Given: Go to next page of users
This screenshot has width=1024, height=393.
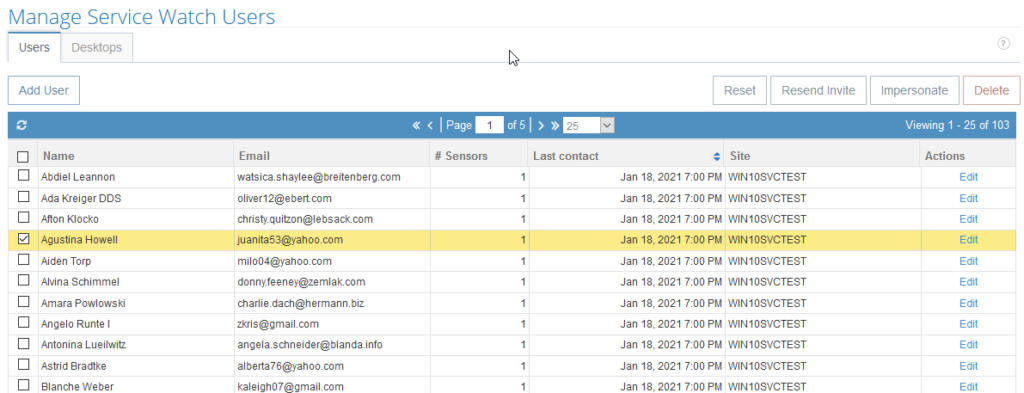Looking at the screenshot, I should coord(541,125).
